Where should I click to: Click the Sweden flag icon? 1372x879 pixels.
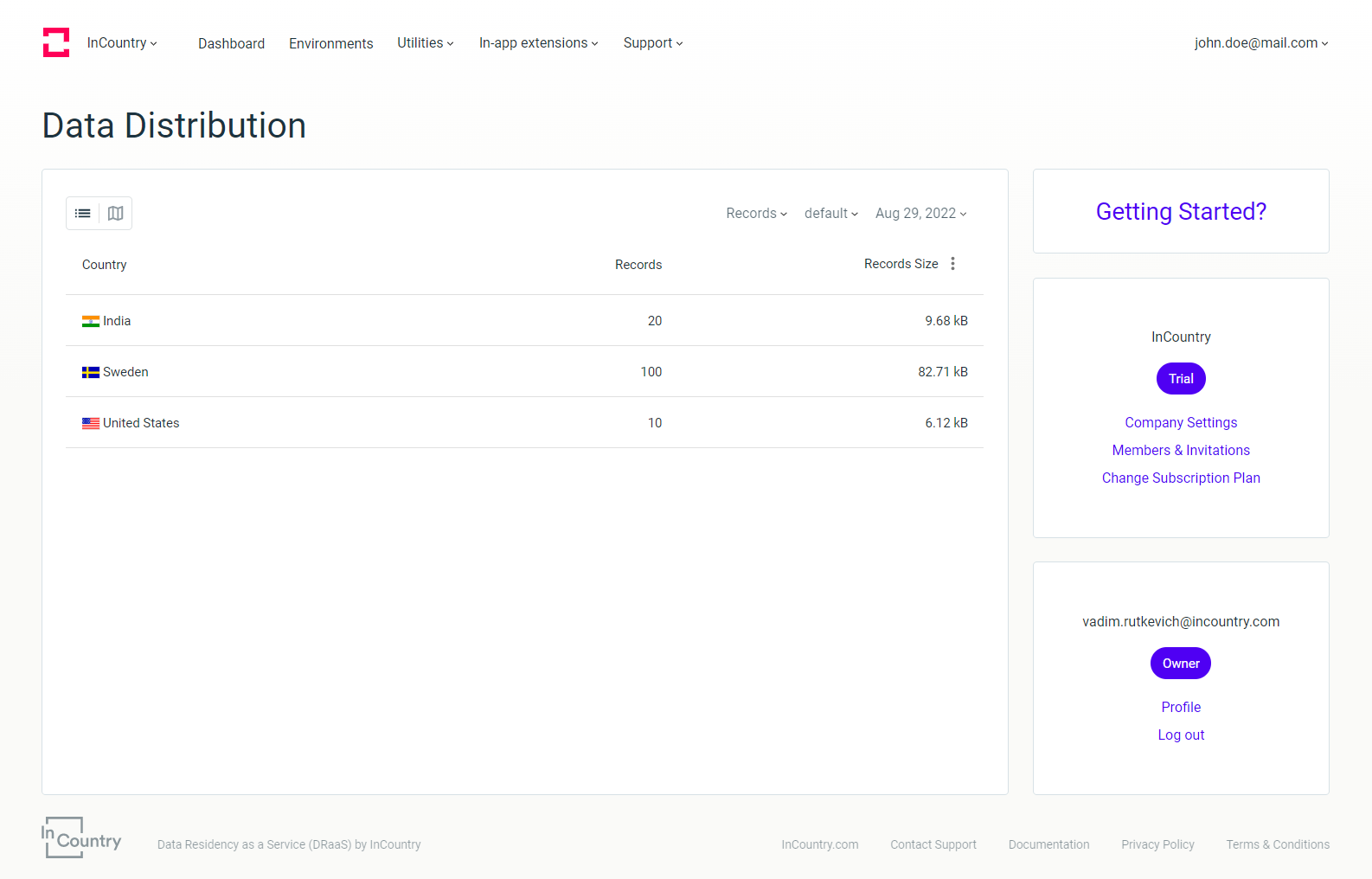pyautogui.click(x=91, y=373)
